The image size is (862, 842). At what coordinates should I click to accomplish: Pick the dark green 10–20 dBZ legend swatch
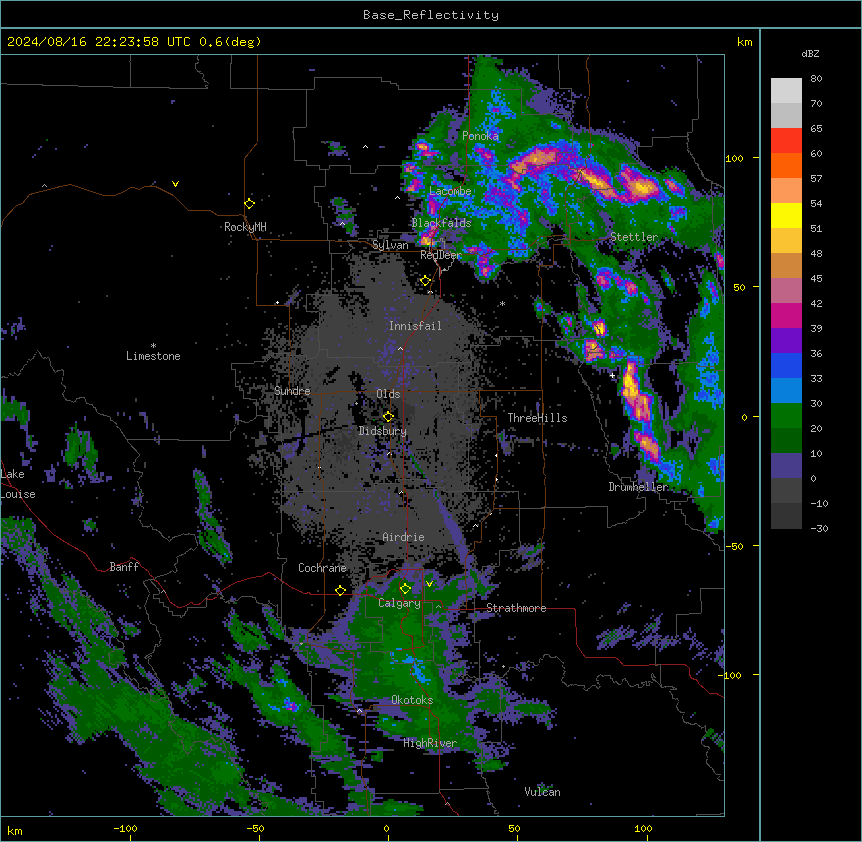point(786,441)
